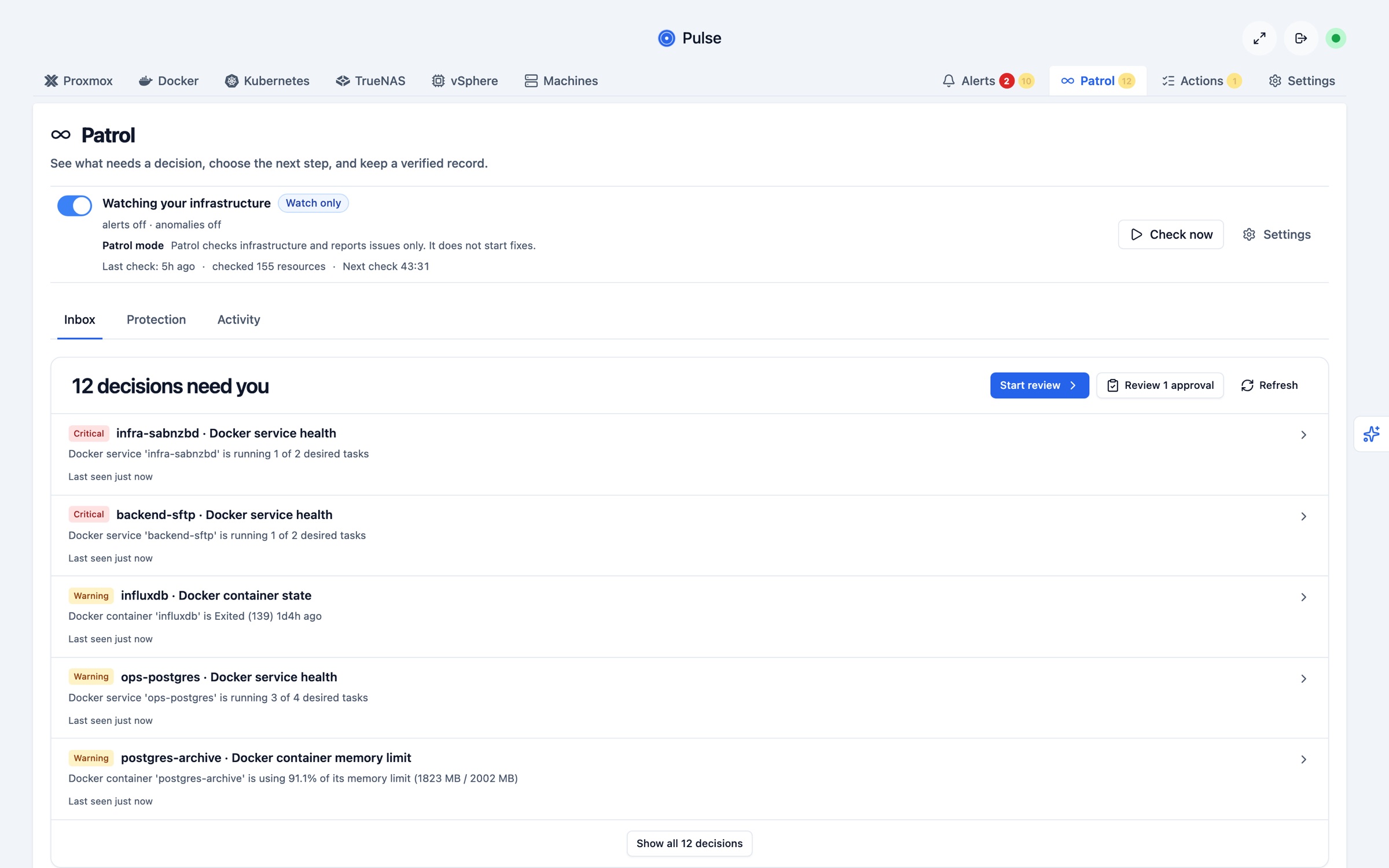Click the green connection status dot
Viewport: 1389px width, 868px height.
click(1336, 38)
